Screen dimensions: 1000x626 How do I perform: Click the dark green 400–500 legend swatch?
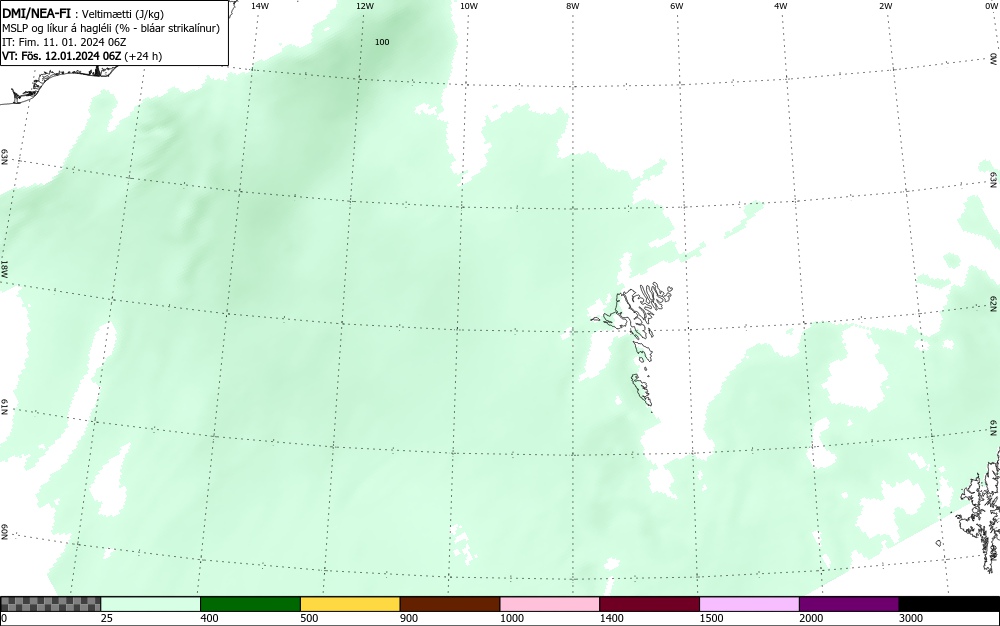[x=250, y=604]
